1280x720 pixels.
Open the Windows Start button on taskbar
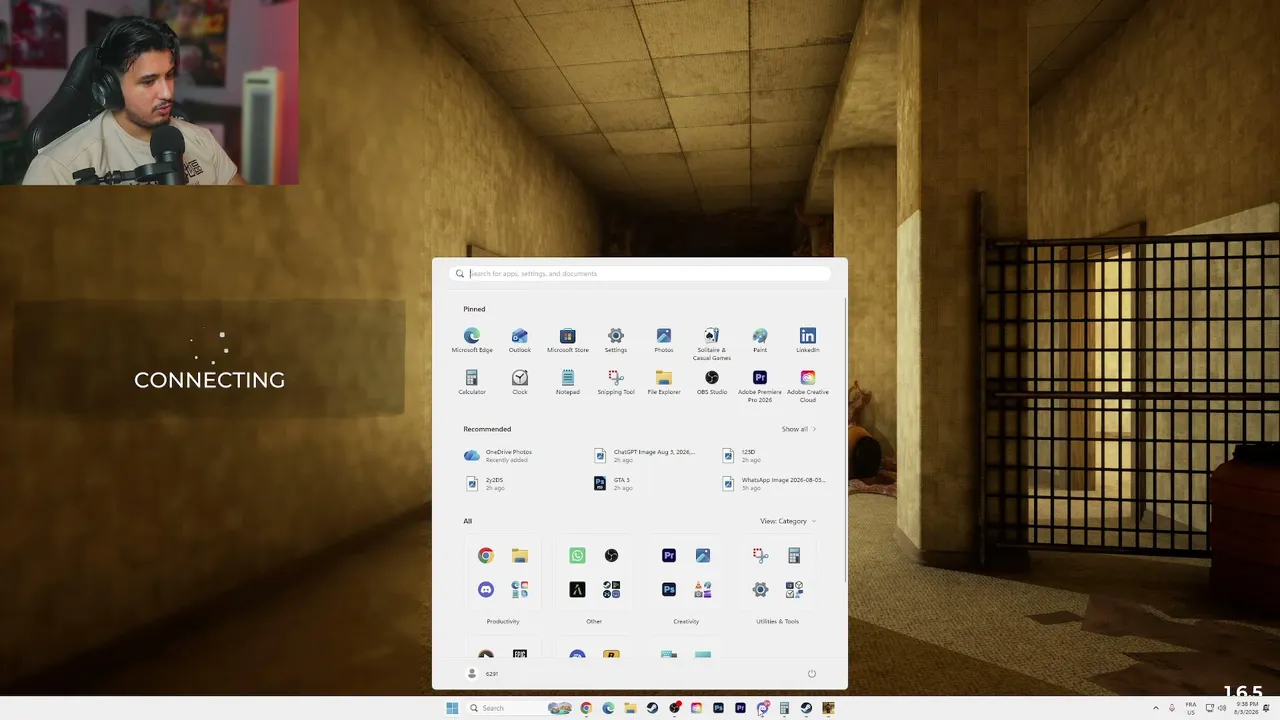[x=452, y=708]
